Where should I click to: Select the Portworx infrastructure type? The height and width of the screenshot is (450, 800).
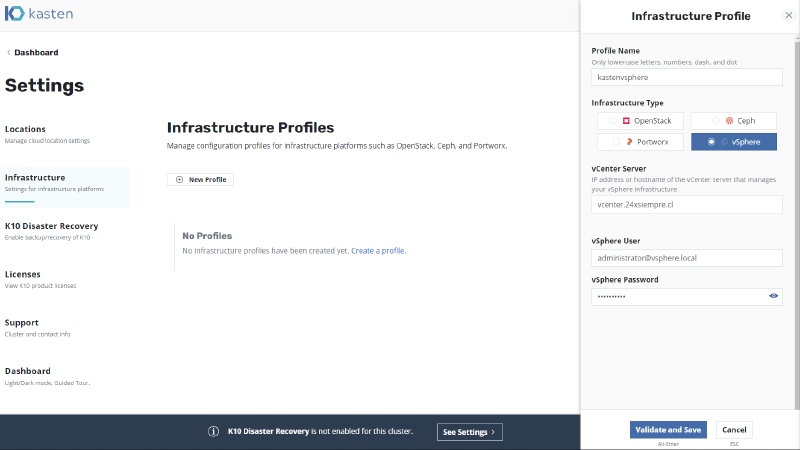(640, 142)
